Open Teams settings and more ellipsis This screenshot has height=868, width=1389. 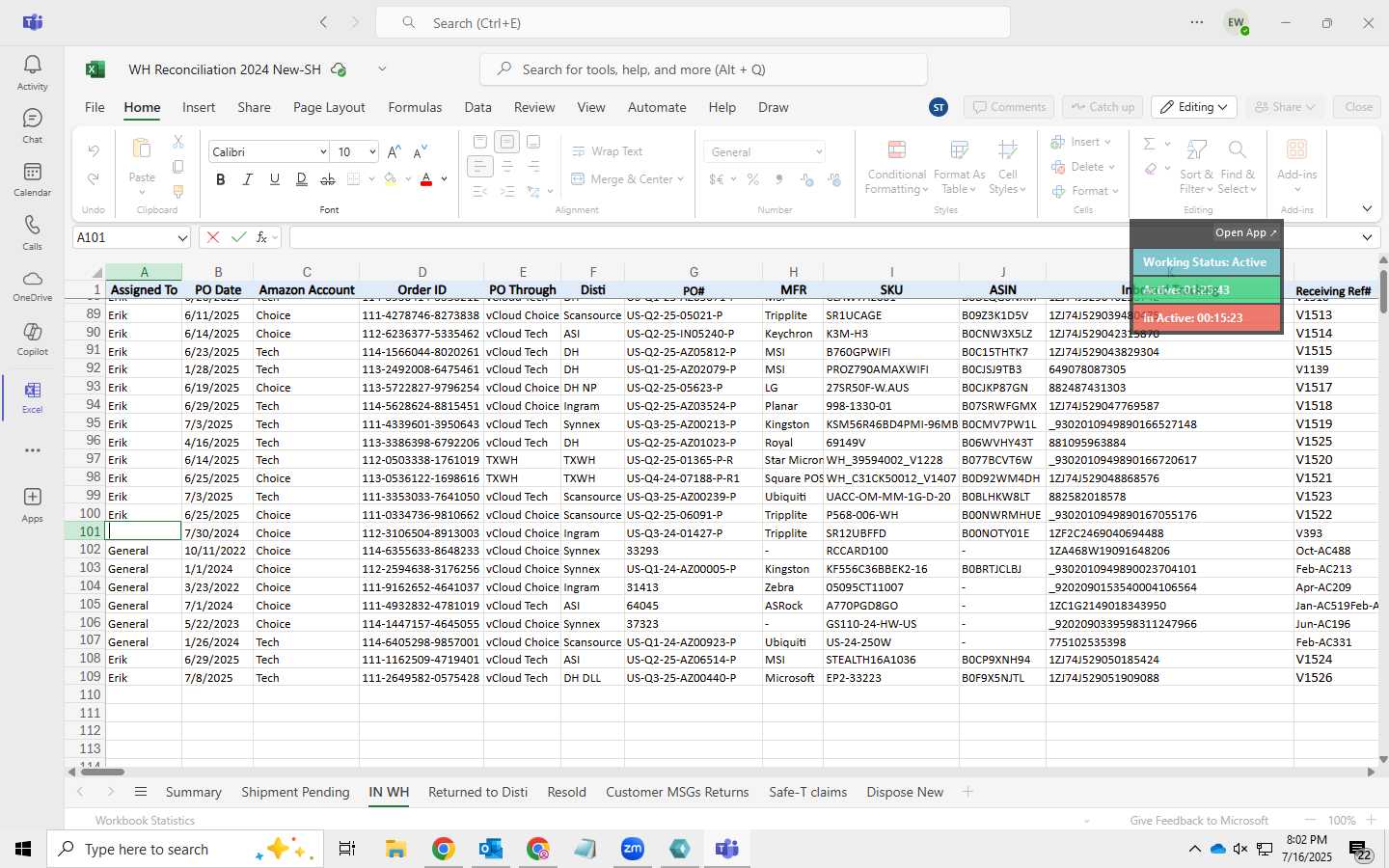point(1197,22)
